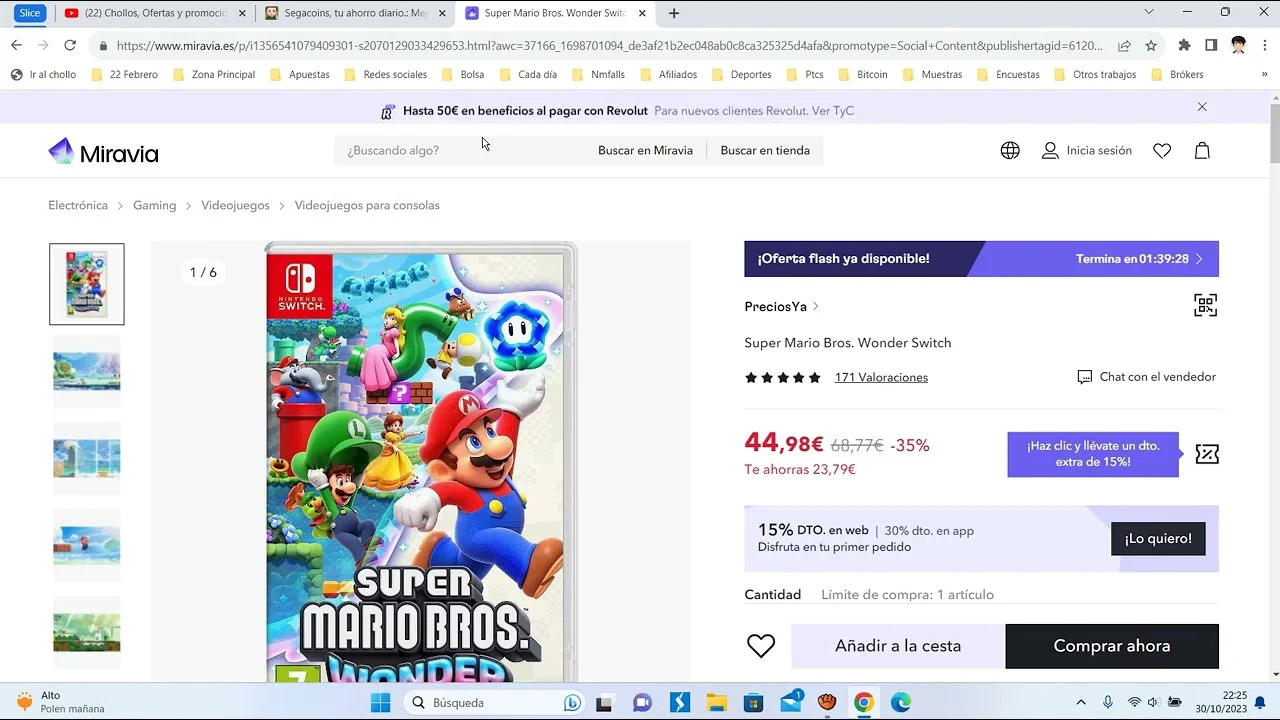Open the shopping cart bag icon
This screenshot has width=1280, height=720.
tap(1202, 151)
